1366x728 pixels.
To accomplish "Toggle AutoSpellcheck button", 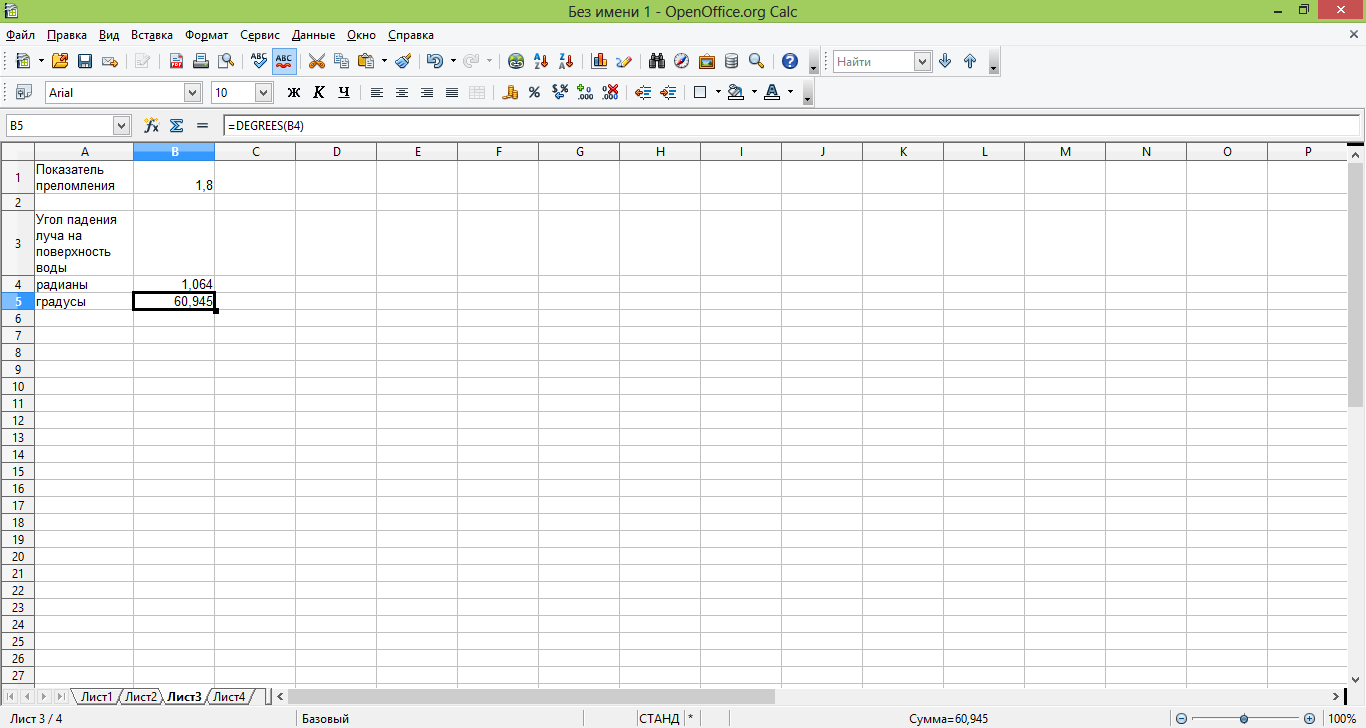I will pyautogui.click(x=284, y=61).
